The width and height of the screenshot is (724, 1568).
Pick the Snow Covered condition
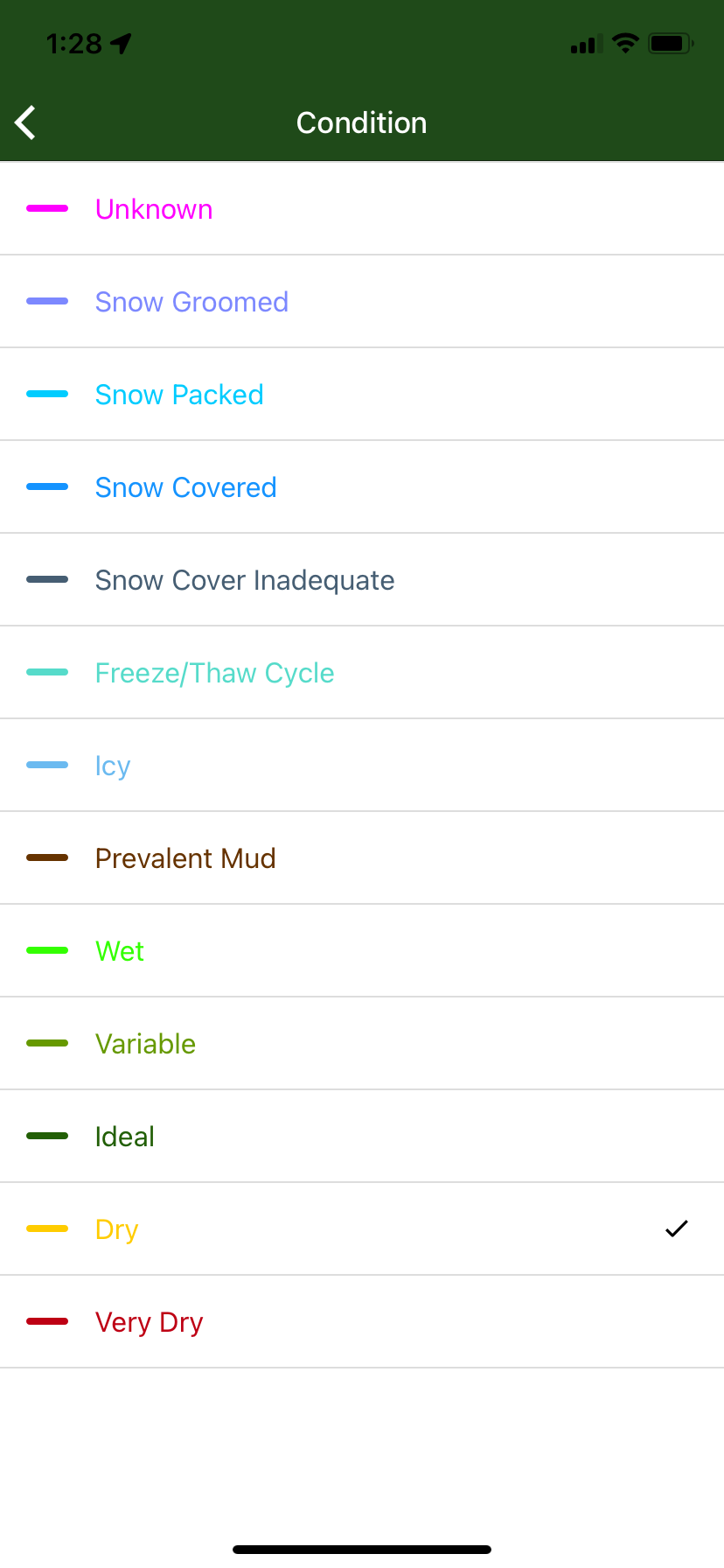(362, 487)
